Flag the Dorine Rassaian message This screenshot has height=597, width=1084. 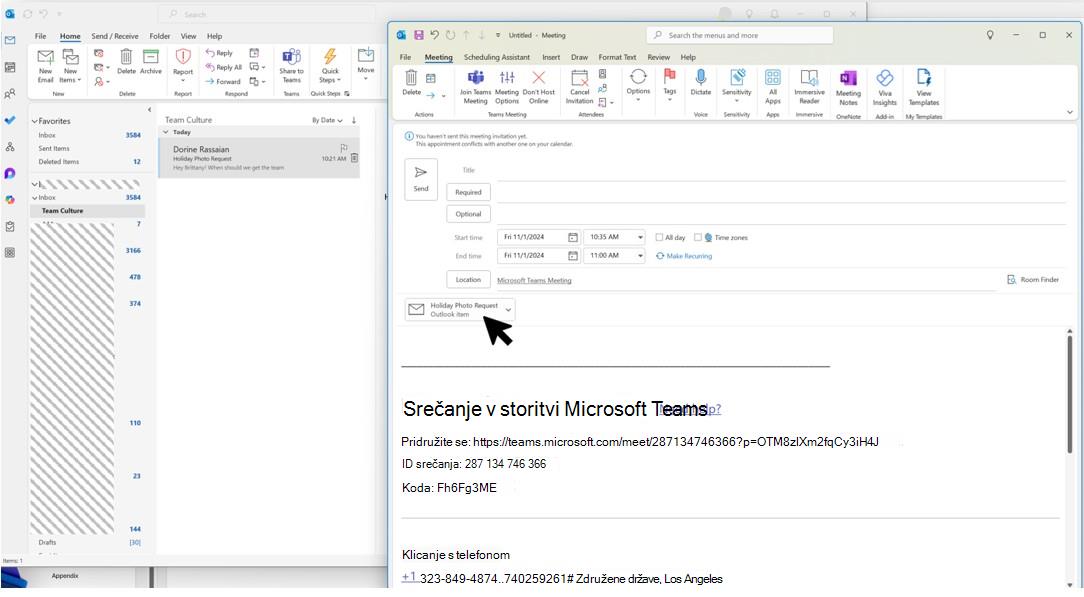[x=344, y=148]
